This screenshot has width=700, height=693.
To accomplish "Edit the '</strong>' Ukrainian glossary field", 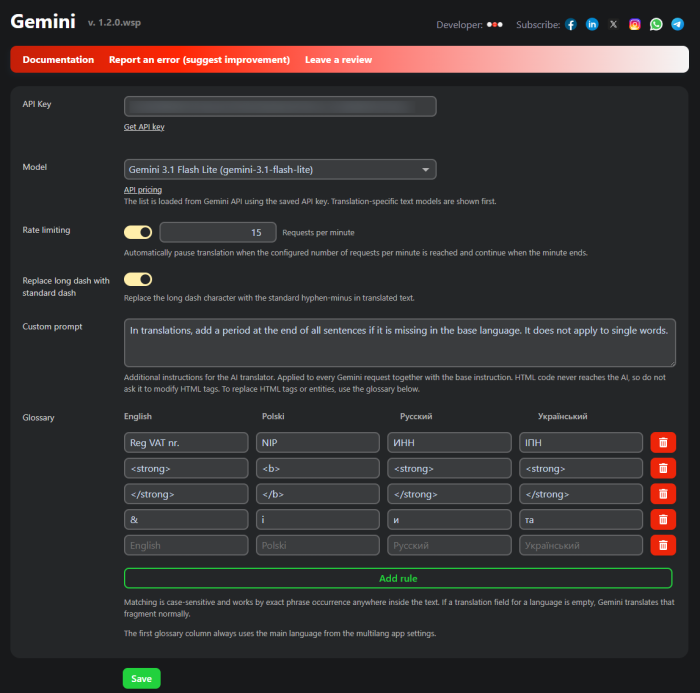I will pyautogui.click(x=581, y=494).
